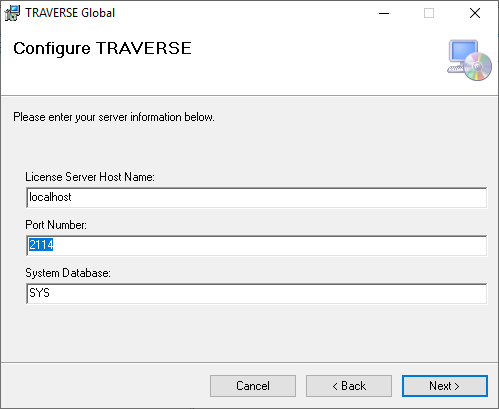Screen dimensions: 499x409
Task: Click the Configure TRAVERSE heading
Action: click(x=102, y=49)
